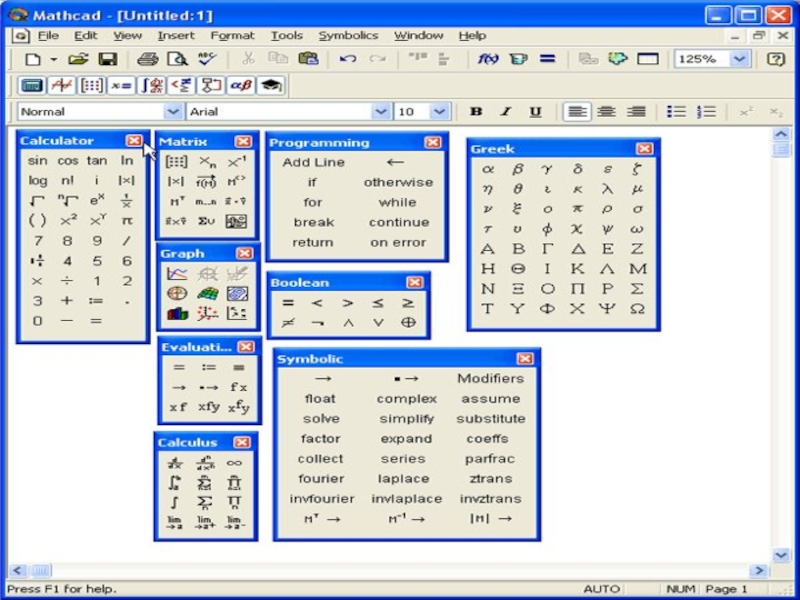Viewport: 800px width, 600px height.
Task: Toggle numbered list
Action: [x=707, y=112]
